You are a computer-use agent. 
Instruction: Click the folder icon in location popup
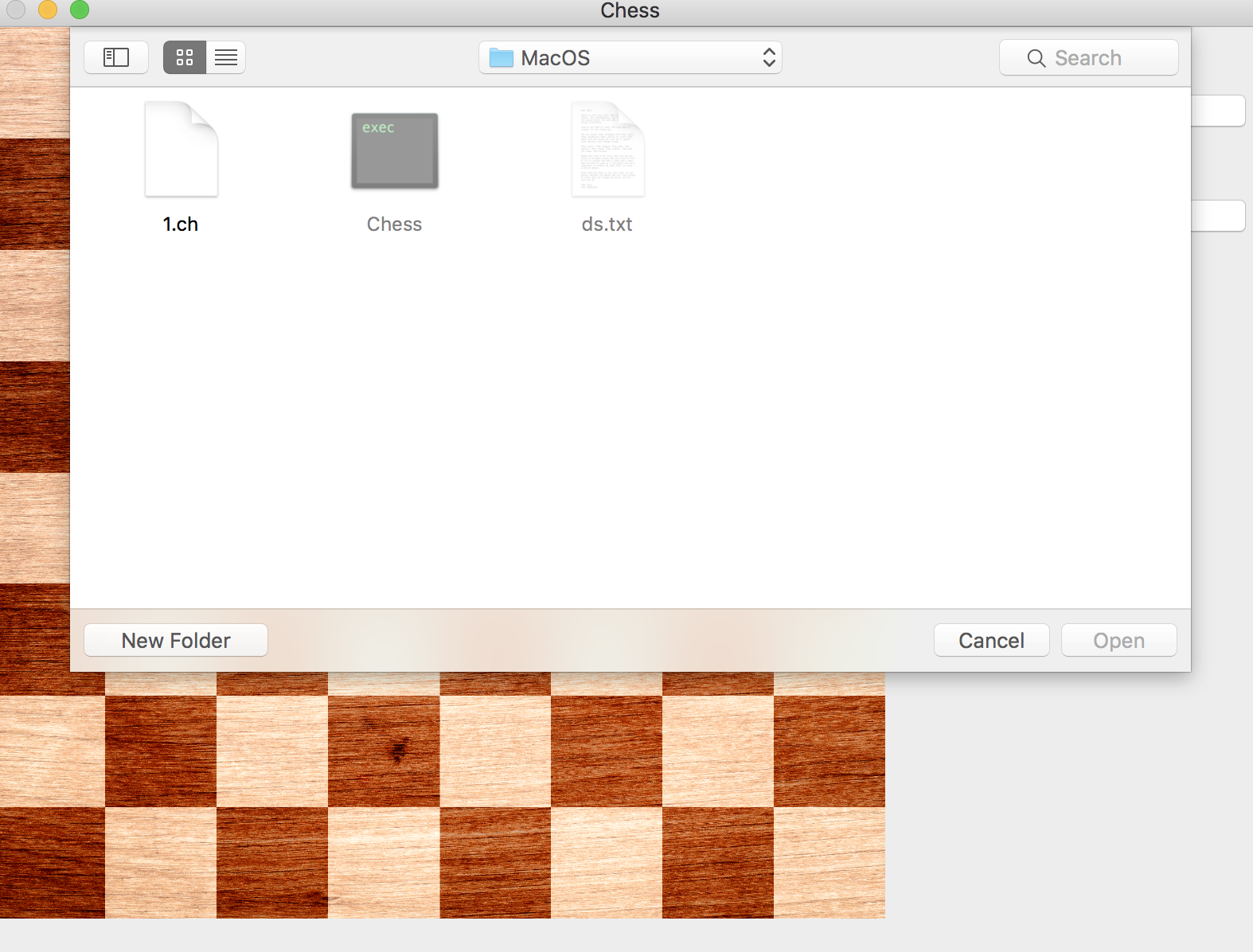click(x=502, y=57)
